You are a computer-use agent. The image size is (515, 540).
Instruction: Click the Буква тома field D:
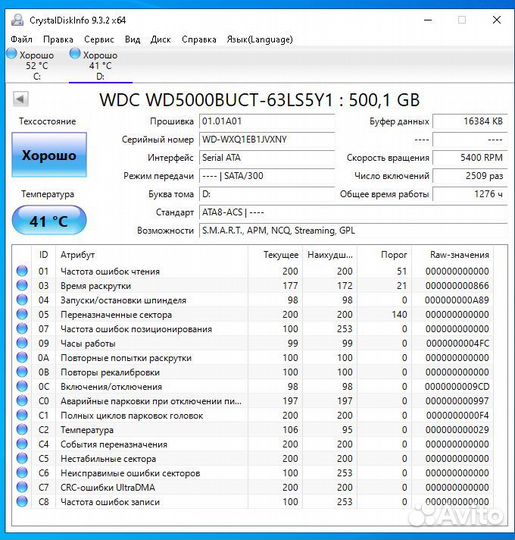[267, 194]
